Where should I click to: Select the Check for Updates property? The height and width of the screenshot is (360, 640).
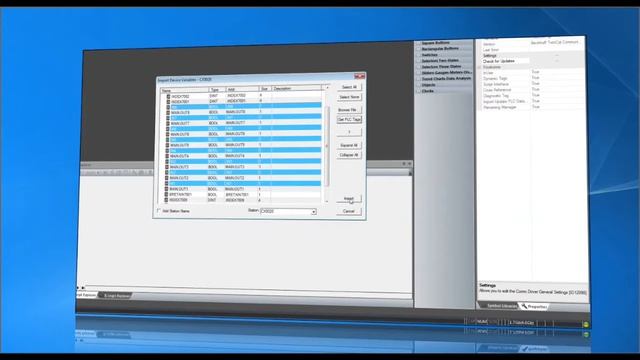point(533,61)
